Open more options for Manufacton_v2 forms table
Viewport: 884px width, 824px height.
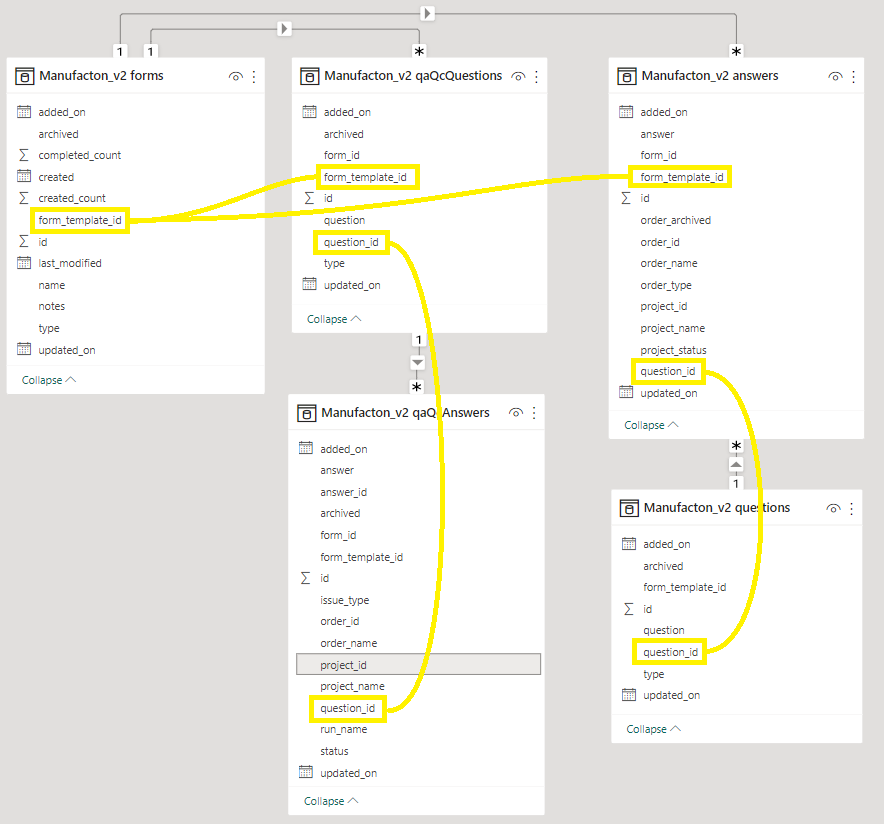pyautogui.click(x=253, y=76)
